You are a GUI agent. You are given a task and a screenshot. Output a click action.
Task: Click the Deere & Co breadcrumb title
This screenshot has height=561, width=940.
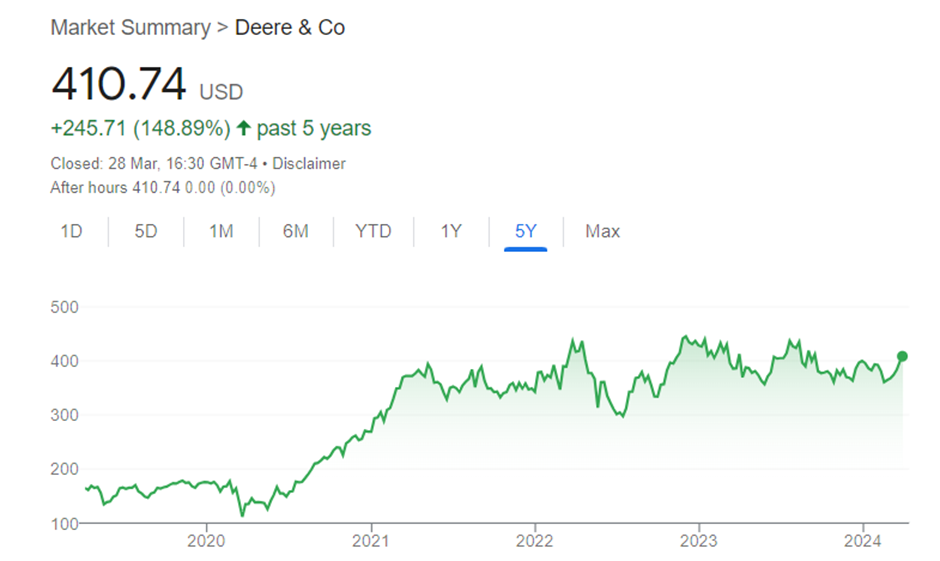290,27
